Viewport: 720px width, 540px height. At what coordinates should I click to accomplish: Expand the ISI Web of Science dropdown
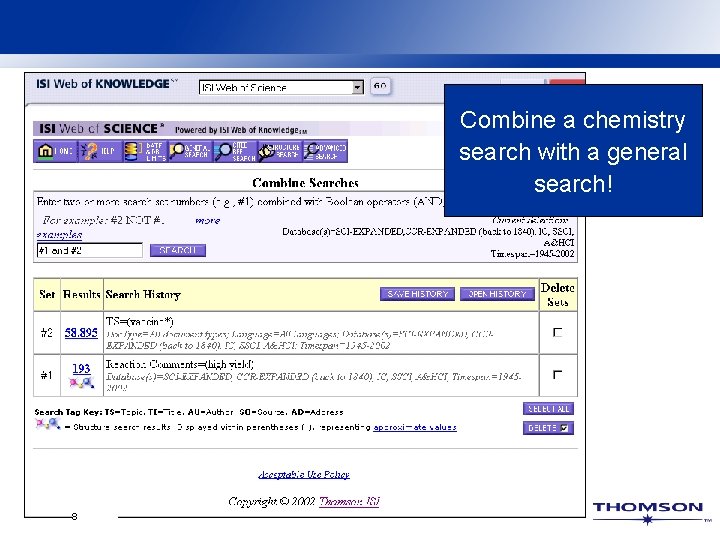click(357, 87)
